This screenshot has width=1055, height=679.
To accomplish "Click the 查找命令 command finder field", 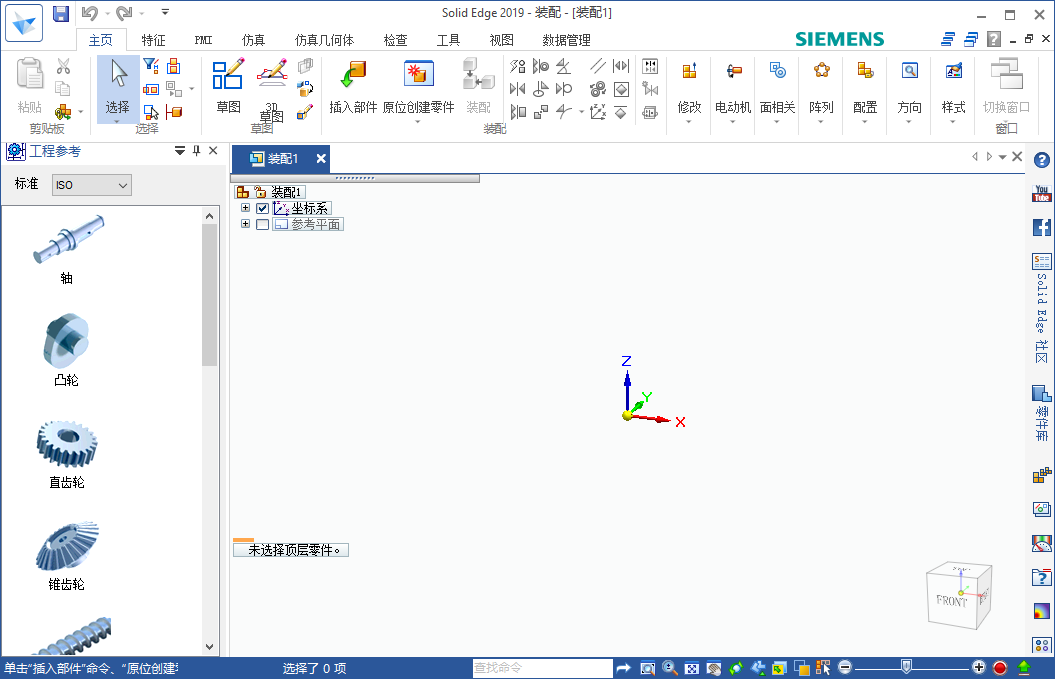I will pos(542,668).
